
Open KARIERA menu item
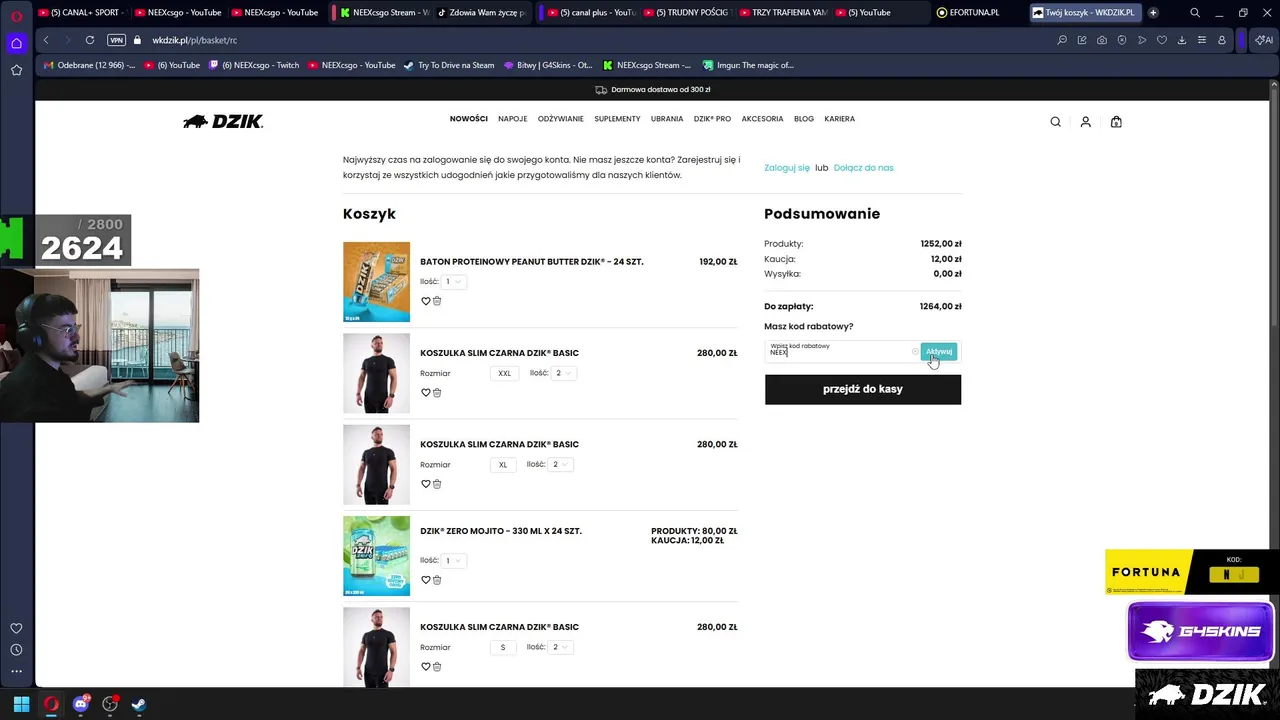839,119
